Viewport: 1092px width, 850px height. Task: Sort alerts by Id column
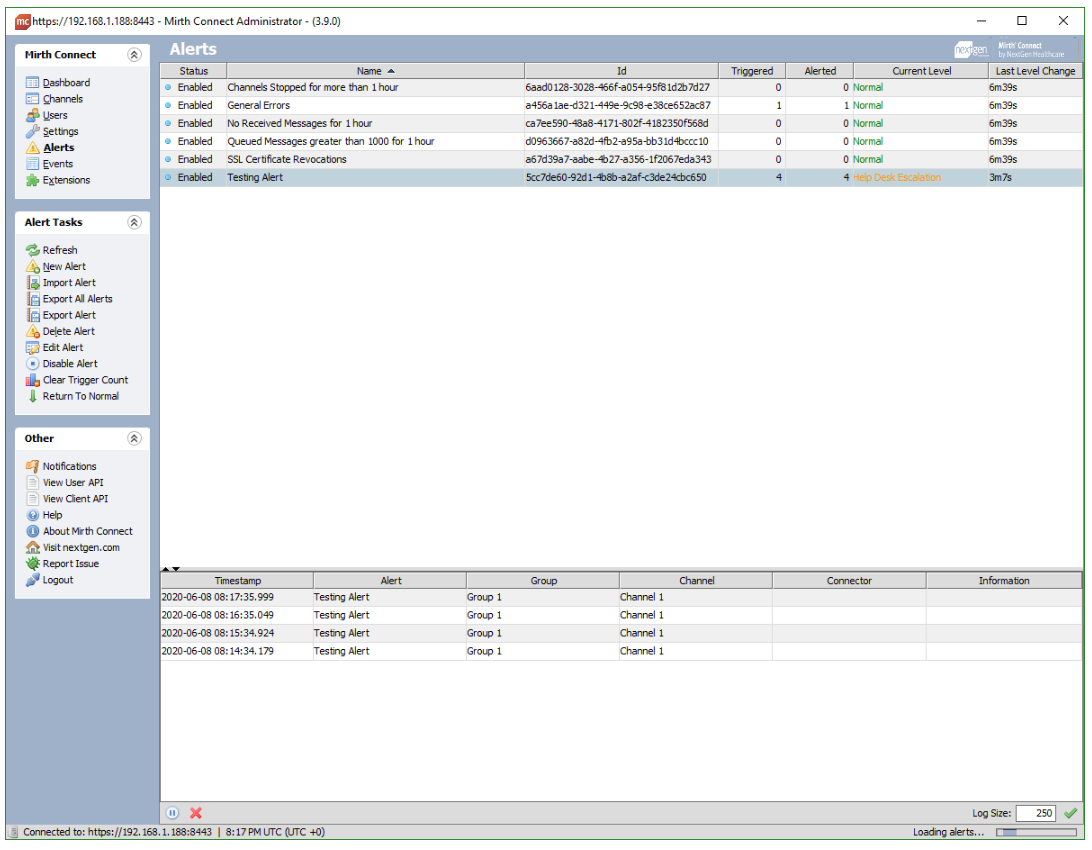coord(621,71)
